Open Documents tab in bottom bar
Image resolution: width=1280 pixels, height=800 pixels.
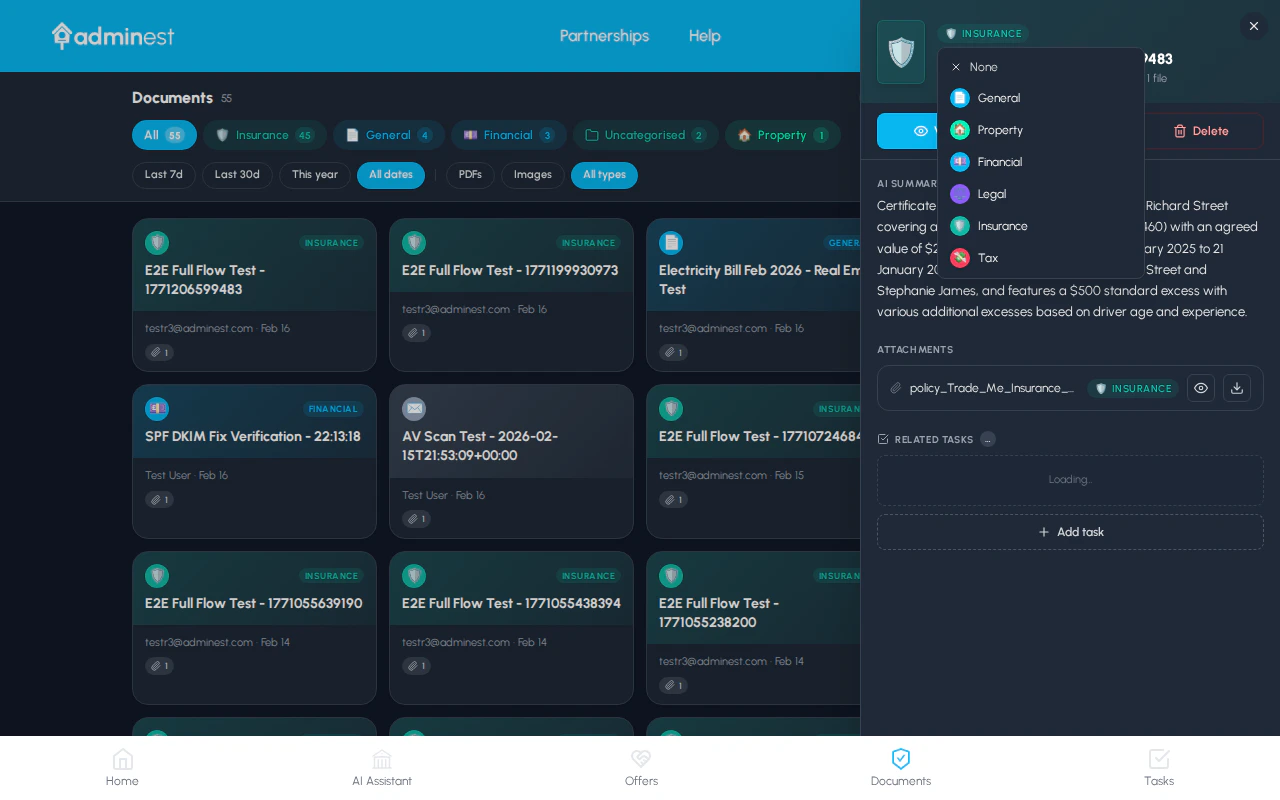tap(901, 768)
